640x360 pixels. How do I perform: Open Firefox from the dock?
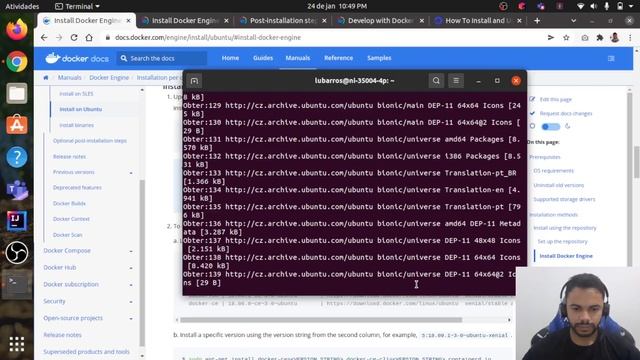click(17, 30)
